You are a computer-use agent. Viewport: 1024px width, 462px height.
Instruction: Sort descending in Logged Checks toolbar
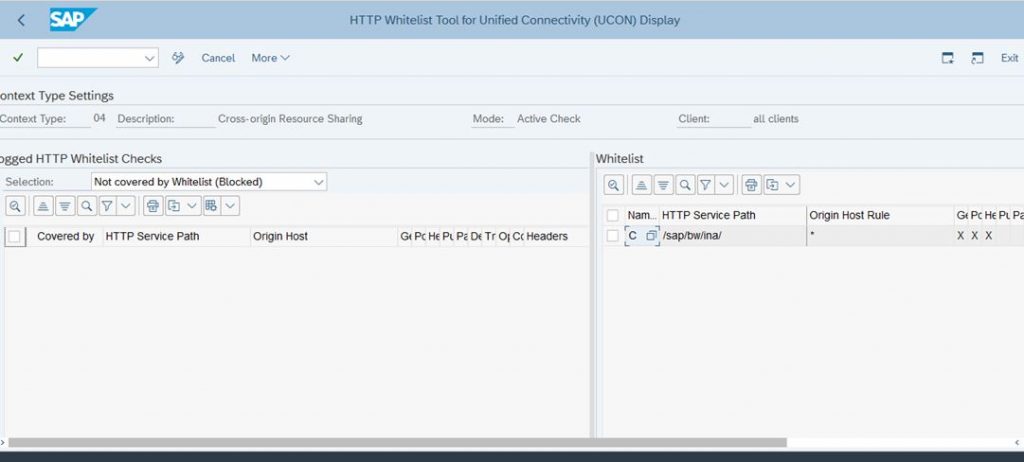point(65,206)
